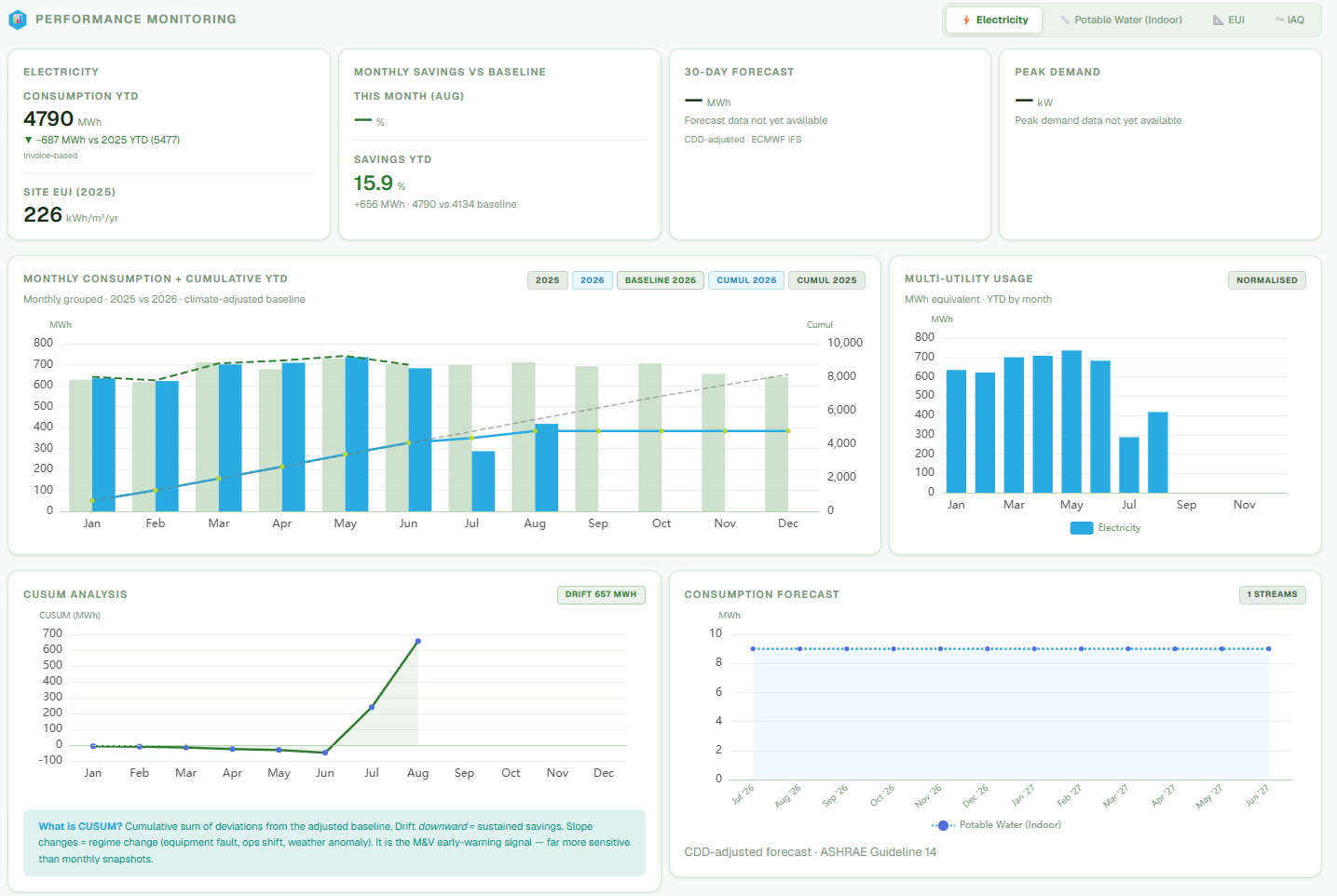Image resolution: width=1337 pixels, height=896 pixels.
Task: Click the Potable Water (Indoor) legend dot
Action: point(943,825)
